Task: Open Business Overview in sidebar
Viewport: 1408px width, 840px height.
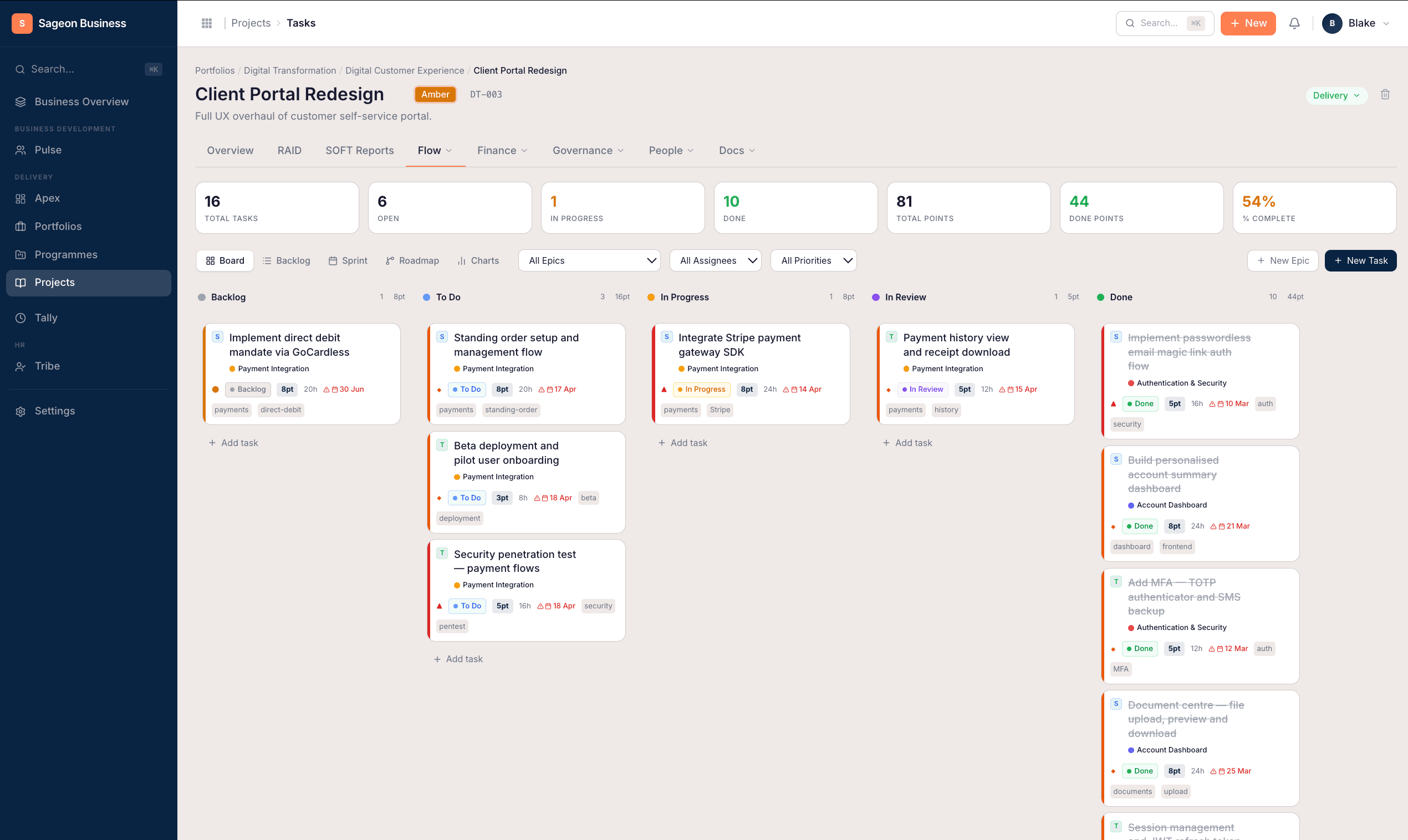Action: tap(88, 101)
